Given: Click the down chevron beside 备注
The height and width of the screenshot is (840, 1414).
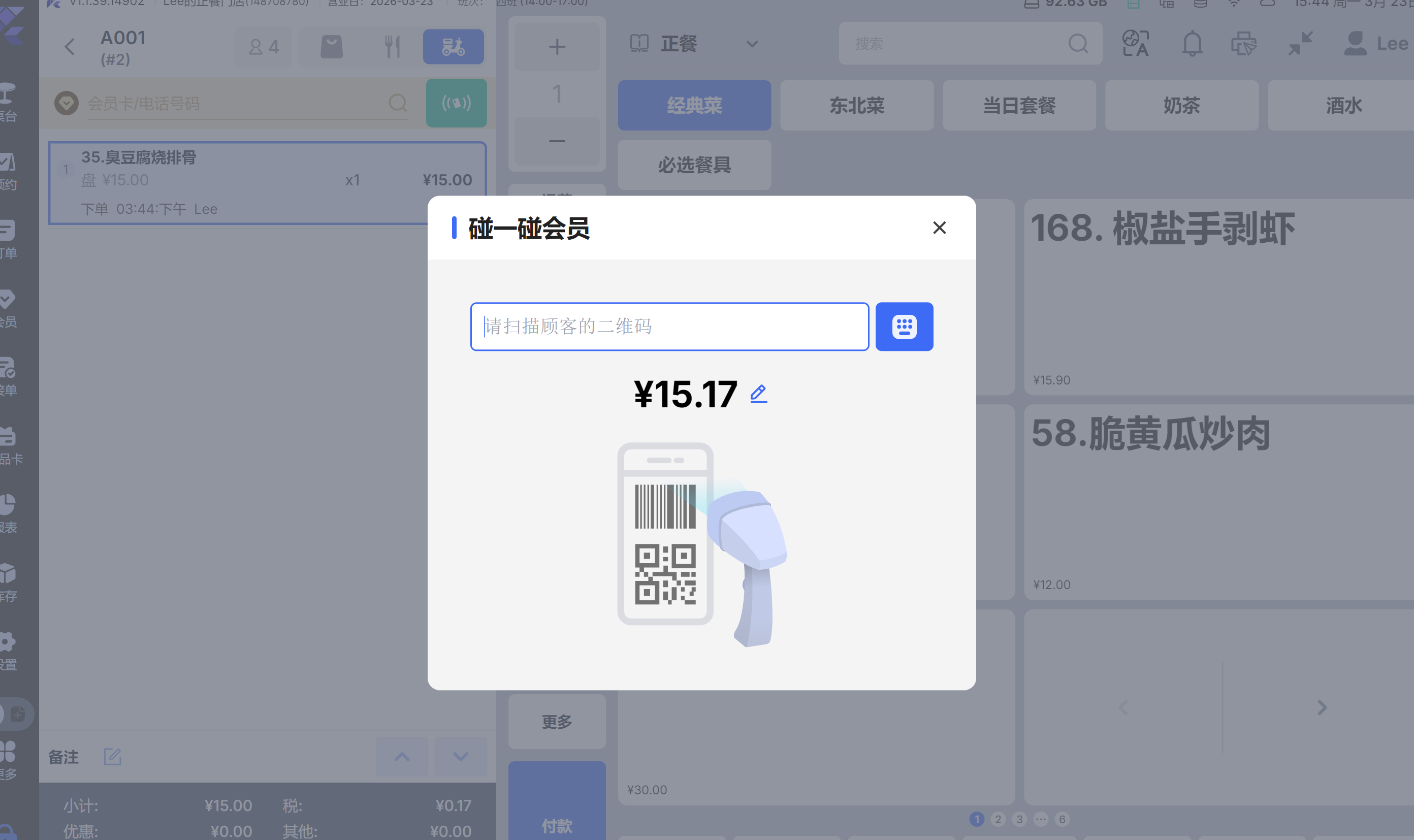Looking at the screenshot, I should tap(460, 756).
